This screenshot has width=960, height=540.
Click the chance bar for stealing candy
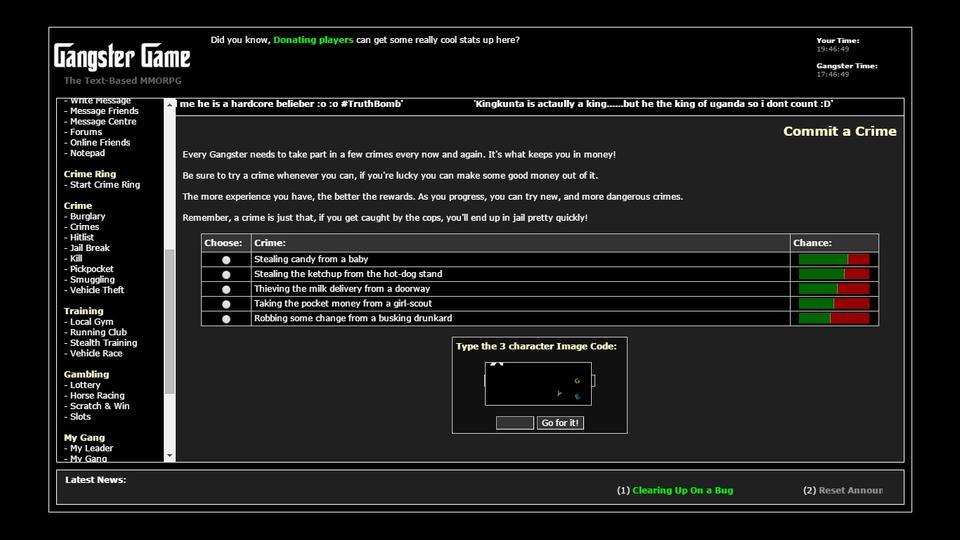(x=833, y=259)
